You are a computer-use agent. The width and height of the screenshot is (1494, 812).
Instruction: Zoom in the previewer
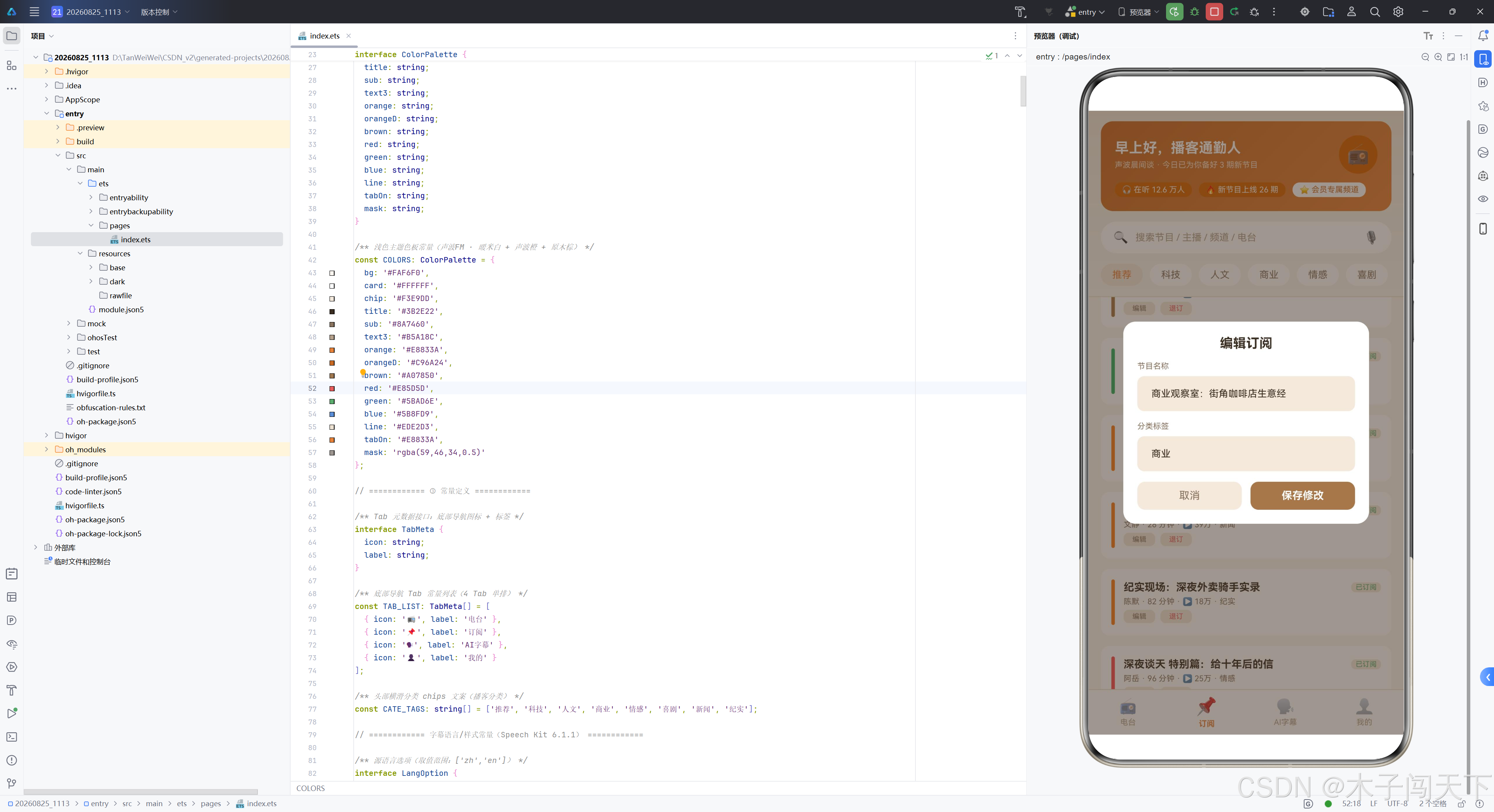1438,57
